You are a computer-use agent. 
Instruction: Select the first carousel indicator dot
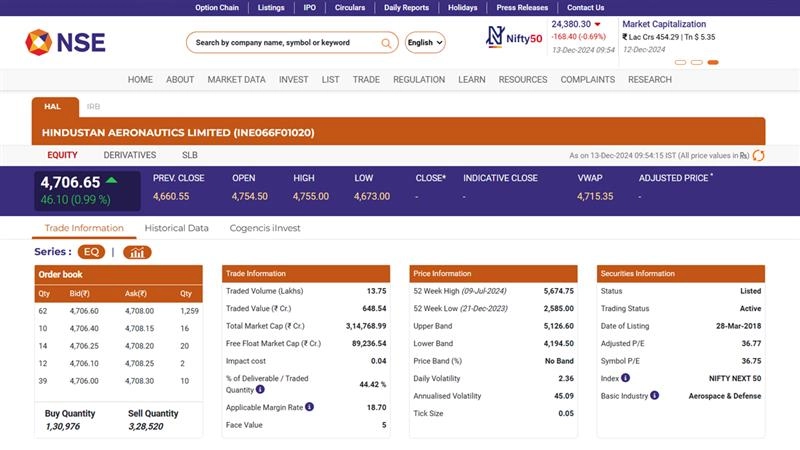680,62
